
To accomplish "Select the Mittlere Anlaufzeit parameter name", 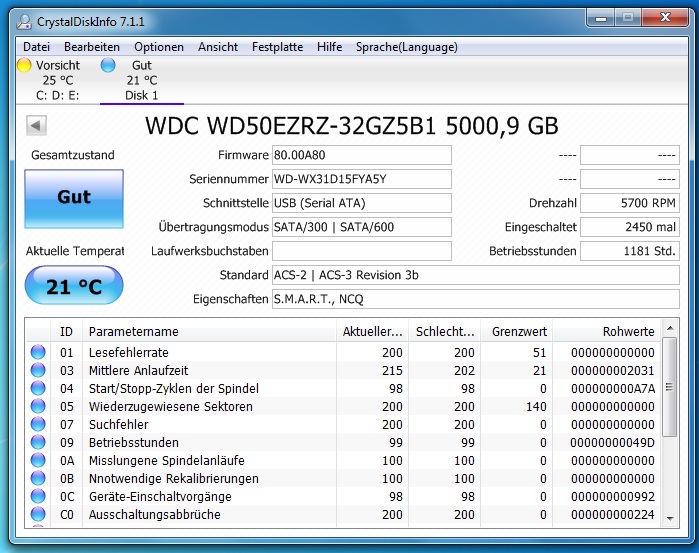I will click(x=138, y=370).
